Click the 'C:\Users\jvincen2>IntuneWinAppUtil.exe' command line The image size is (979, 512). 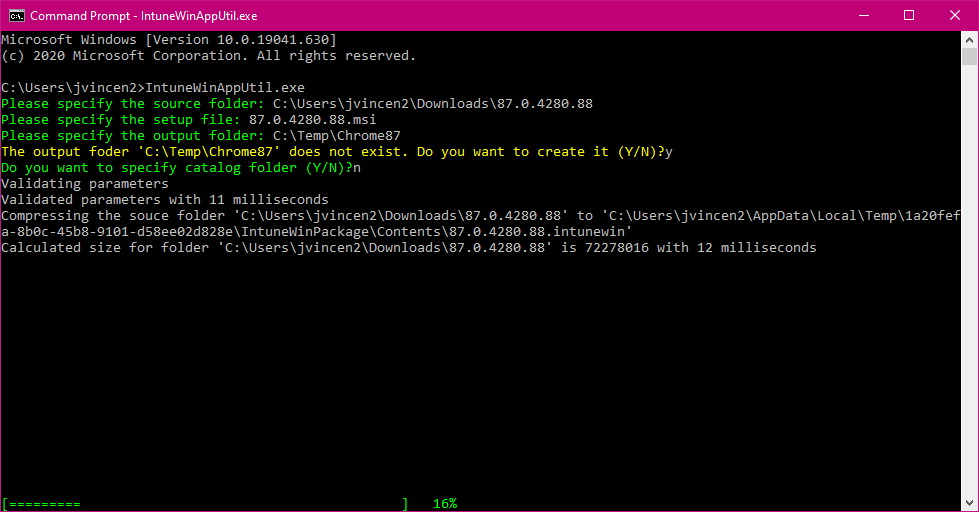153,88
